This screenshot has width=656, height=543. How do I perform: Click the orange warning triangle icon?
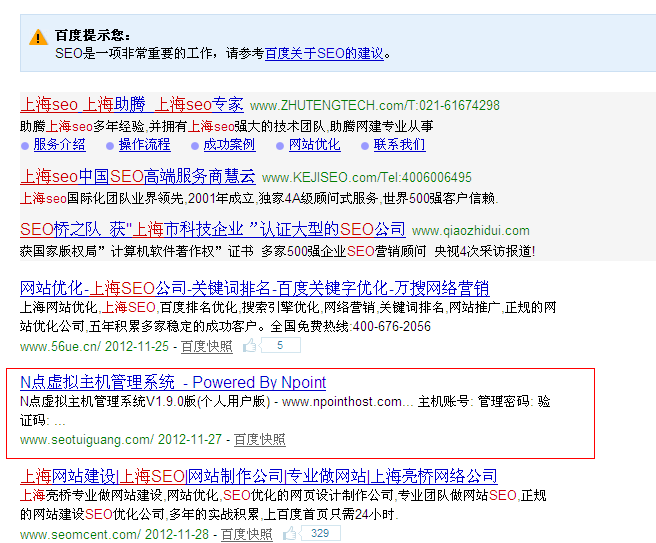click(39, 37)
